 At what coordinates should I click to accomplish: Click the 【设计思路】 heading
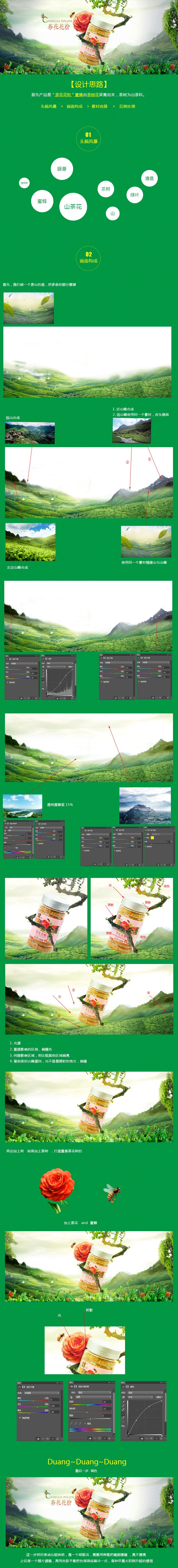pos(89,85)
